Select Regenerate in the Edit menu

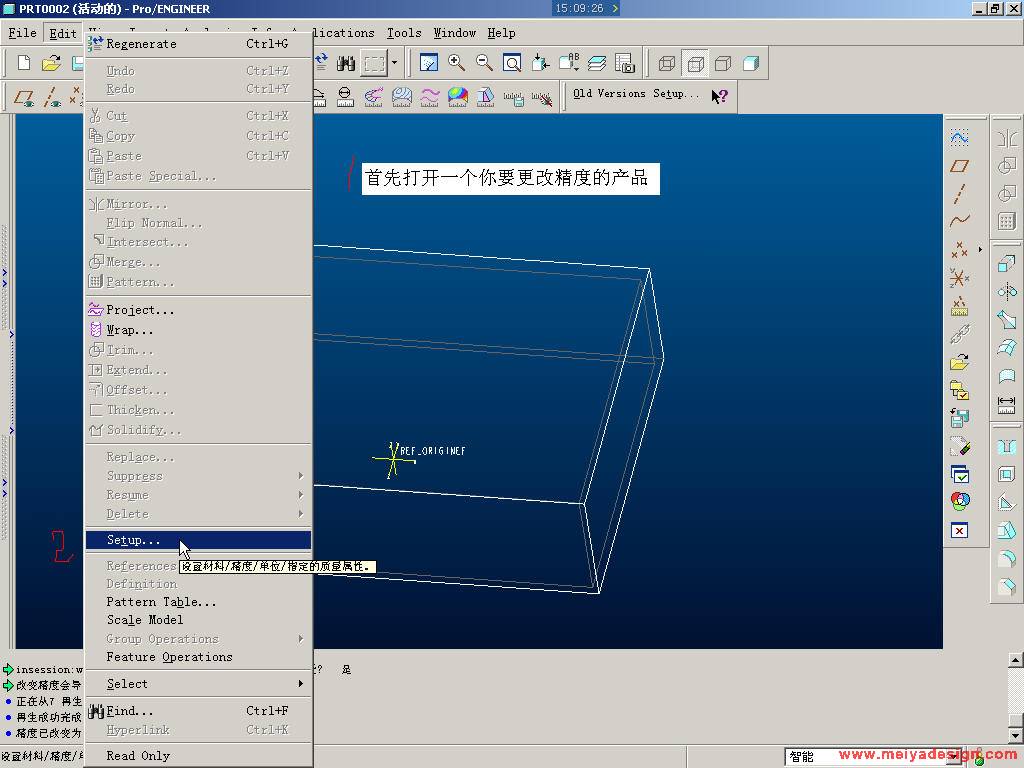[141, 44]
